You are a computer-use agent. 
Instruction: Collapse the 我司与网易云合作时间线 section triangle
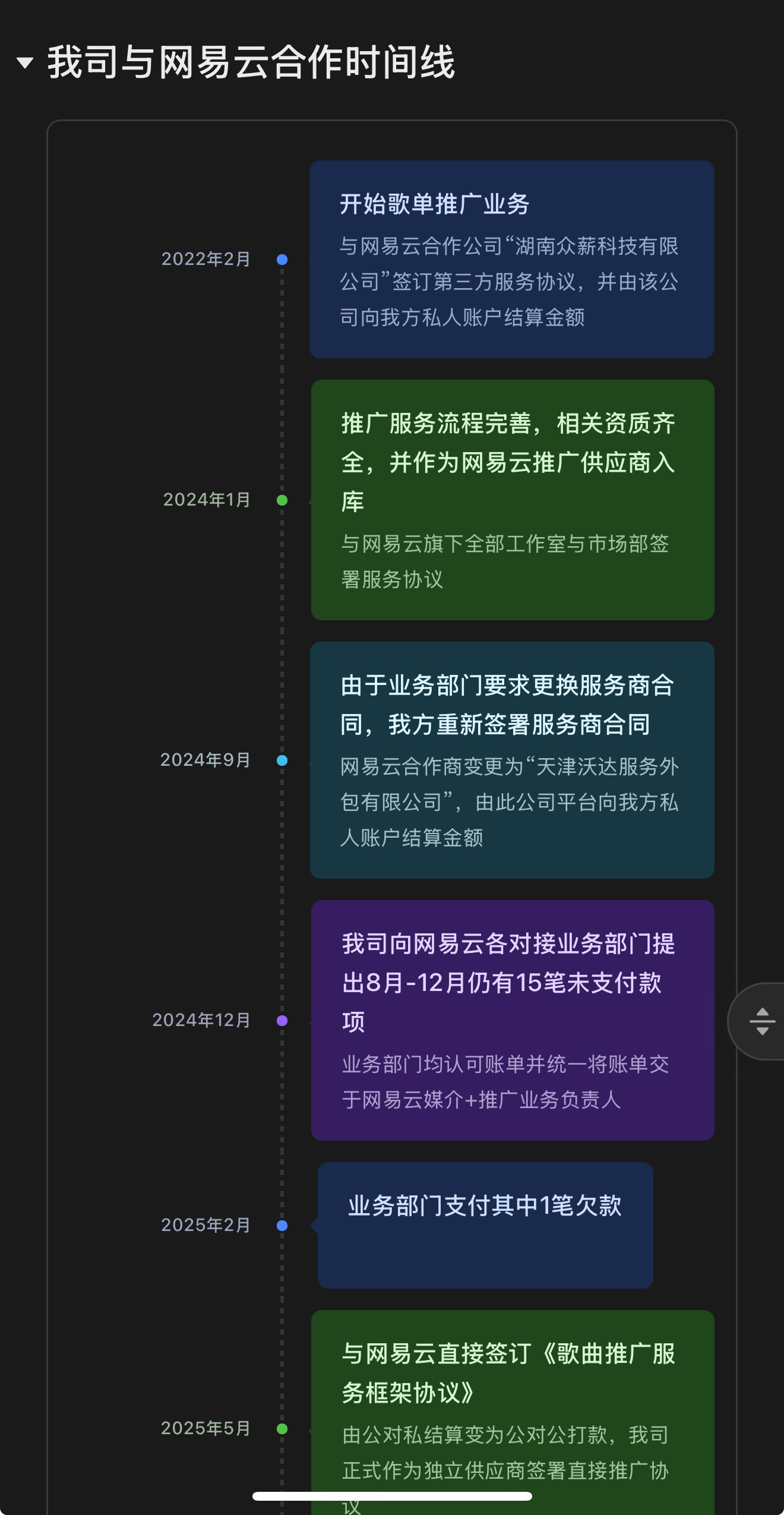coord(25,62)
